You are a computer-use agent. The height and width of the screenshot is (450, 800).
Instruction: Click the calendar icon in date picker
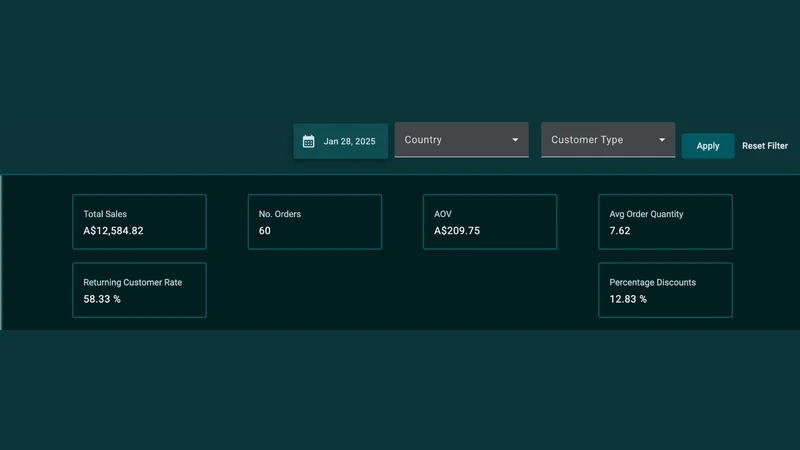[308, 141]
